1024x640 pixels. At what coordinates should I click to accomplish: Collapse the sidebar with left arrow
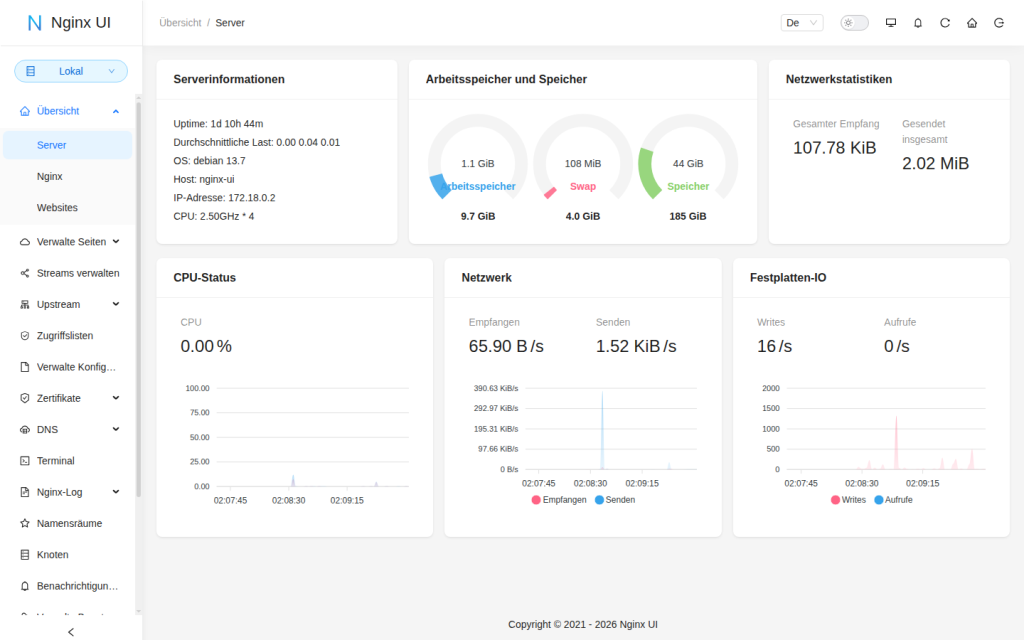[71, 632]
